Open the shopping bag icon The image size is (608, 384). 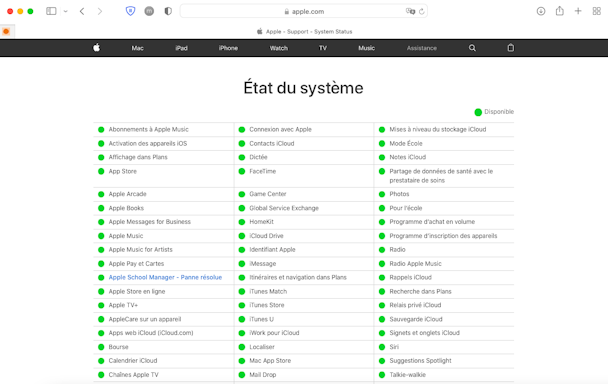pyautogui.click(x=511, y=48)
